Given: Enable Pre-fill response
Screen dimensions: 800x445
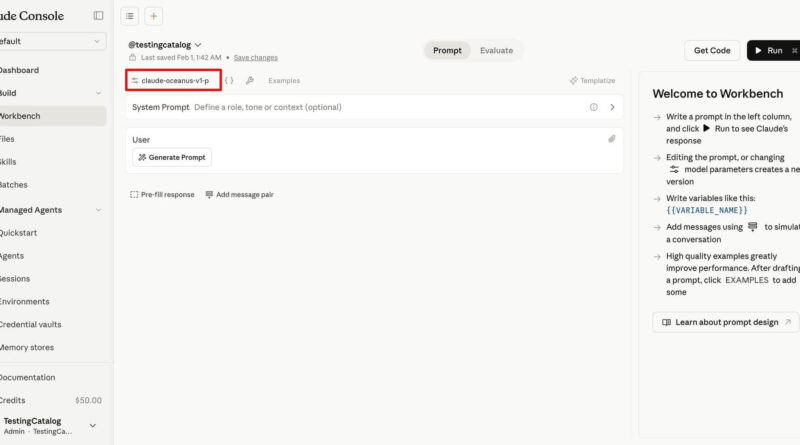Looking at the screenshot, I should [162, 194].
